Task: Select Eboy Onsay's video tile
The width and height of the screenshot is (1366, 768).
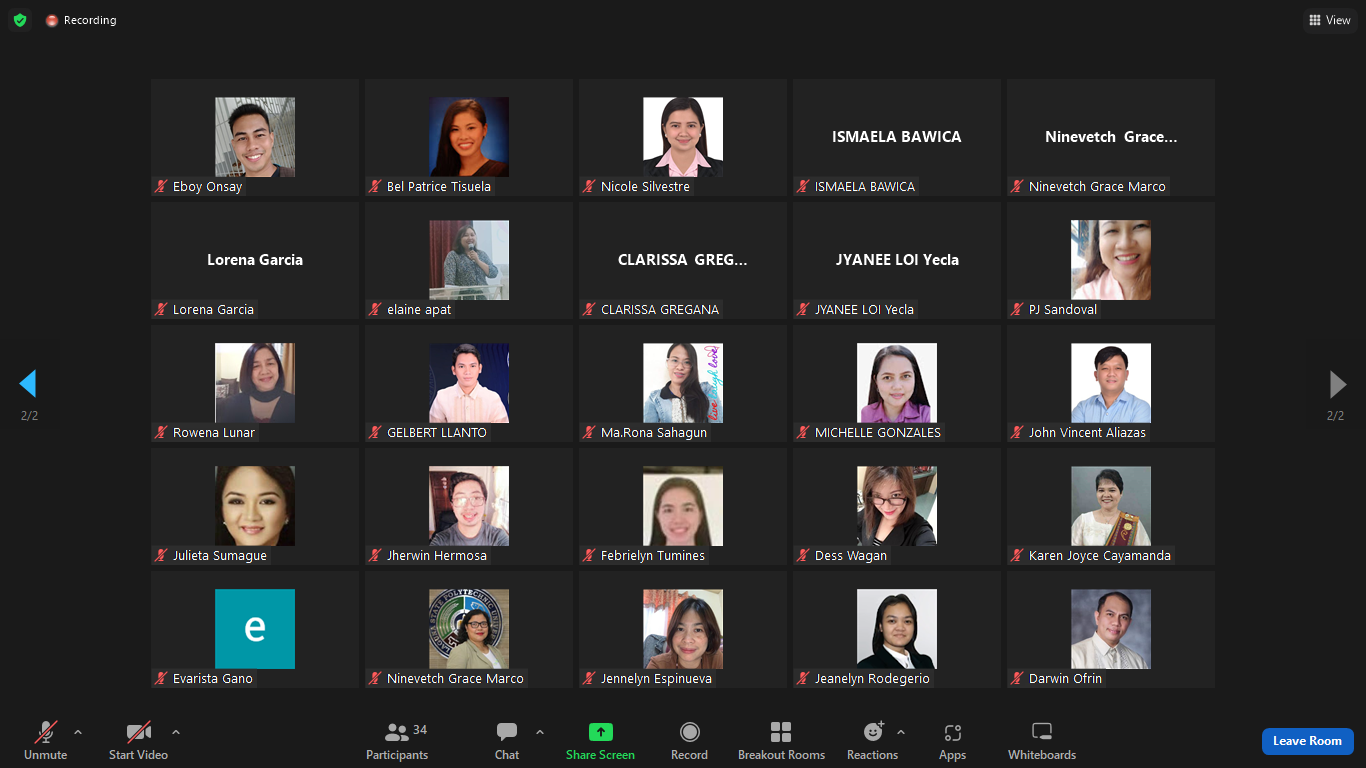Action: [255, 137]
